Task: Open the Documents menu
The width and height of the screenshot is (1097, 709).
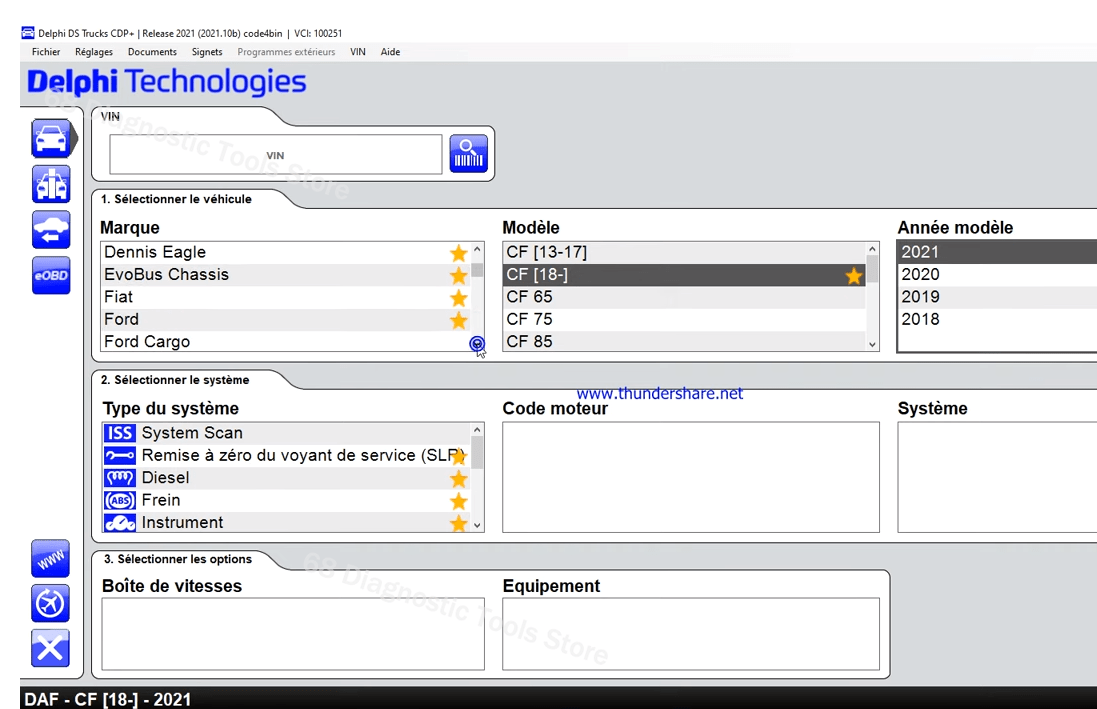Action: 152,52
